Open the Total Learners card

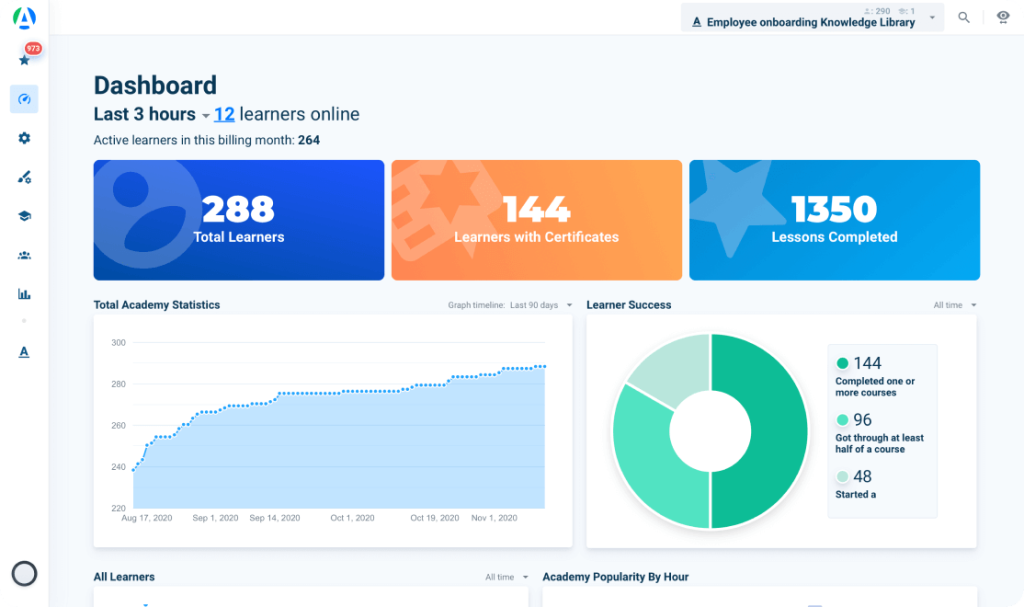tap(238, 220)
